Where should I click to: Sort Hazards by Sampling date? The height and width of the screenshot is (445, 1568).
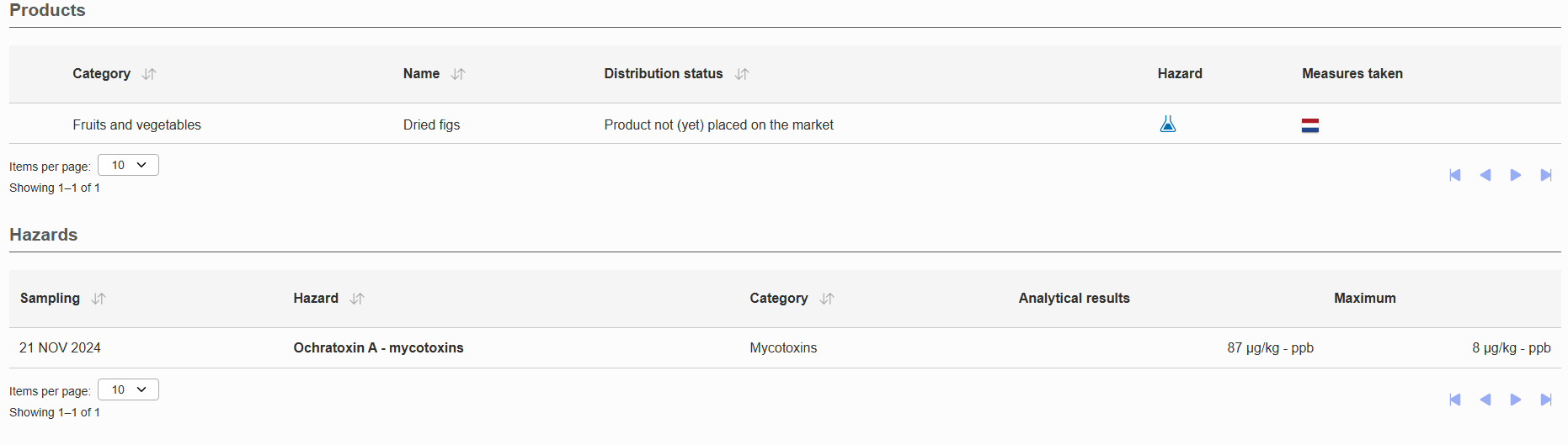[99, 299]
